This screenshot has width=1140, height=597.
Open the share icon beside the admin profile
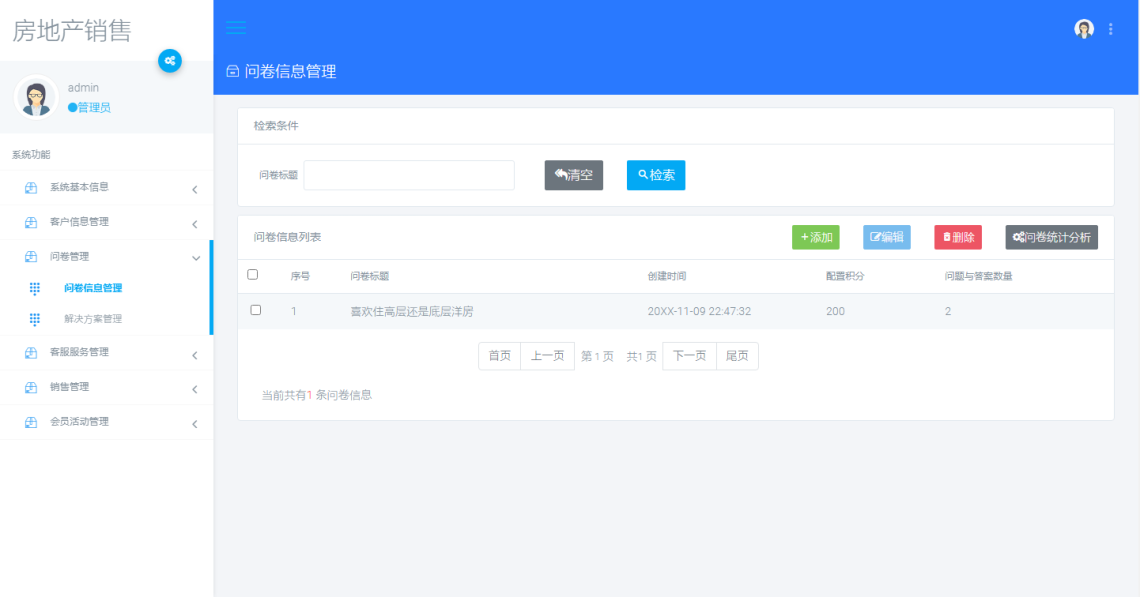(x=170, y=61)
